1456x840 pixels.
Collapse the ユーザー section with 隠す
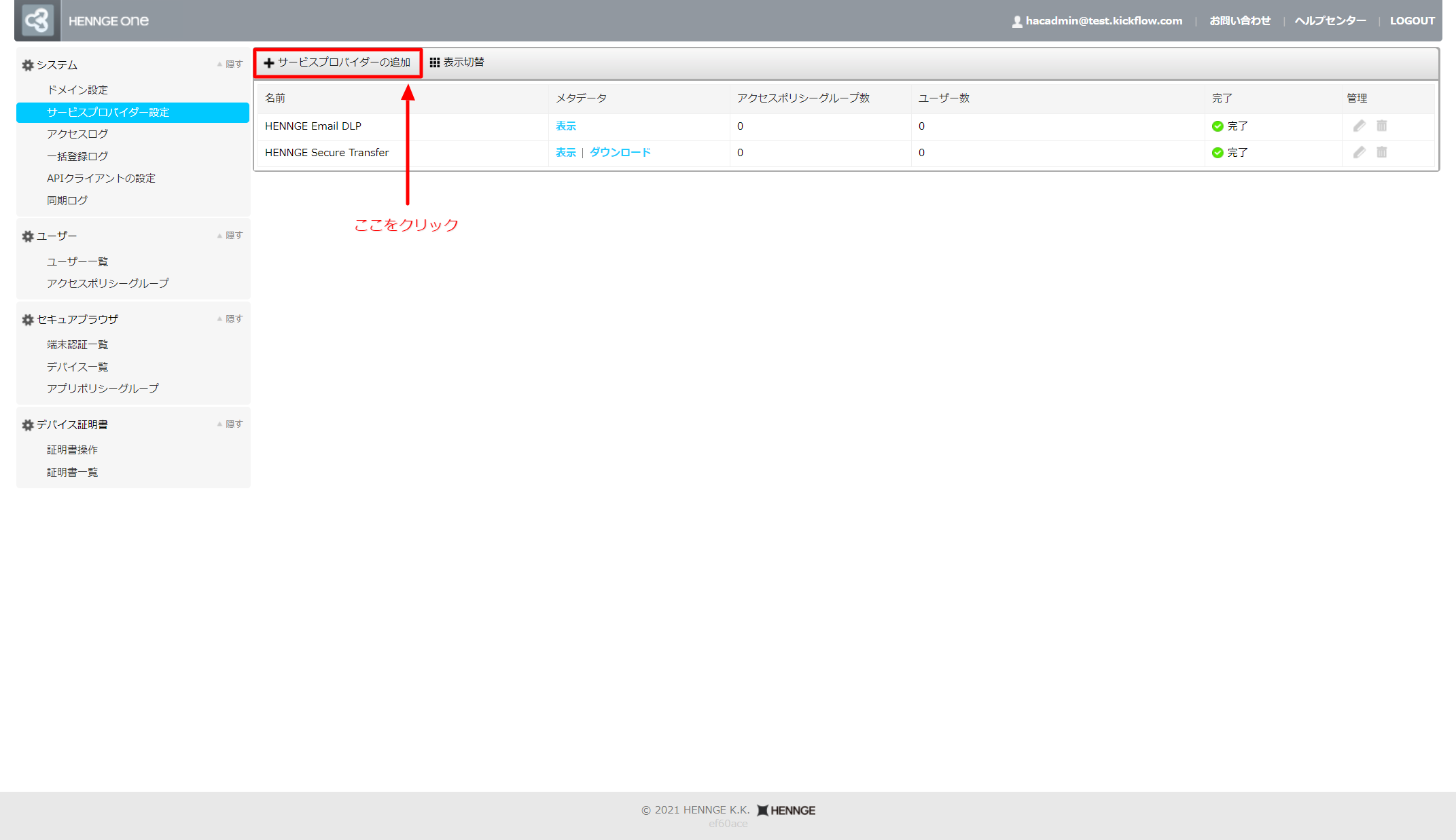tap(230, 235)
